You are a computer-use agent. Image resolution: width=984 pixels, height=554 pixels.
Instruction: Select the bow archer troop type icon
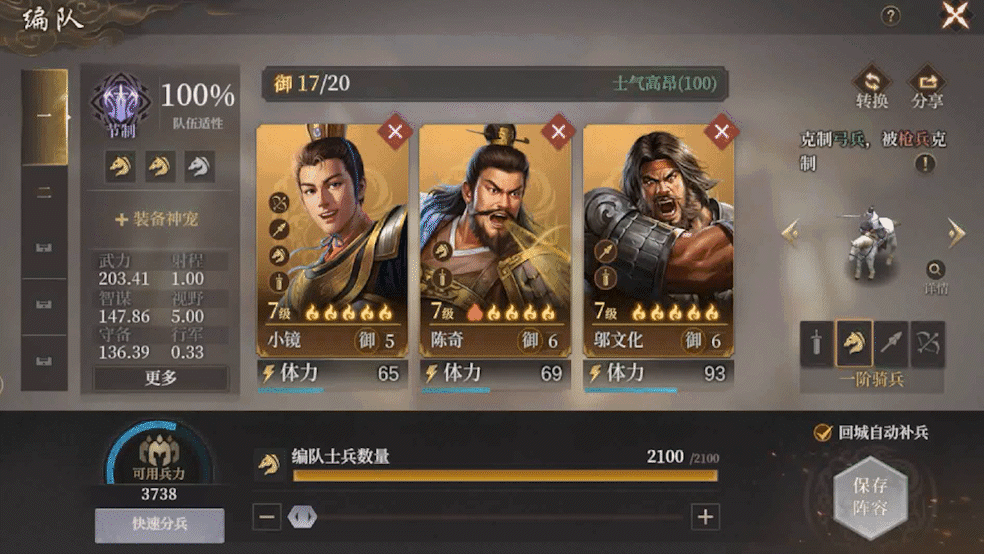click(x=928, y=343)
